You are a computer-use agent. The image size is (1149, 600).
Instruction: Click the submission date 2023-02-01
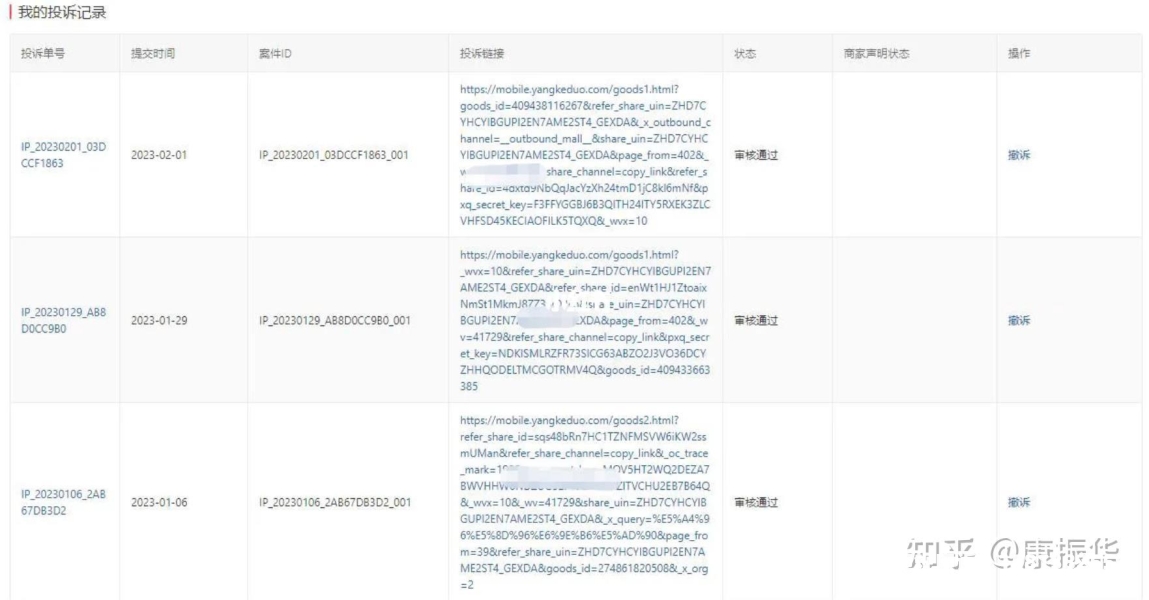[159, 155]
